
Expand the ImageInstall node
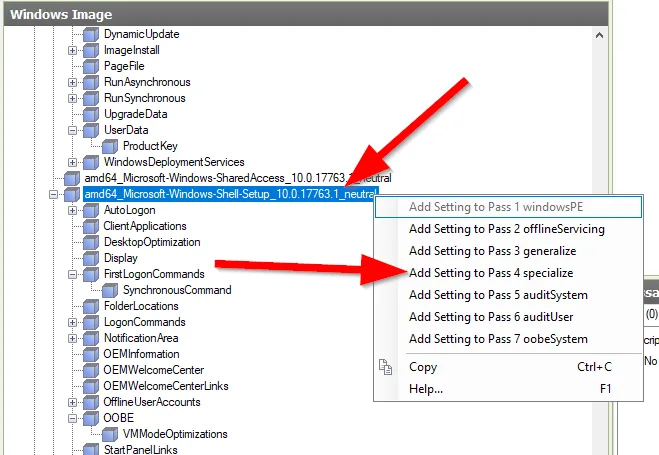(72, 50)
